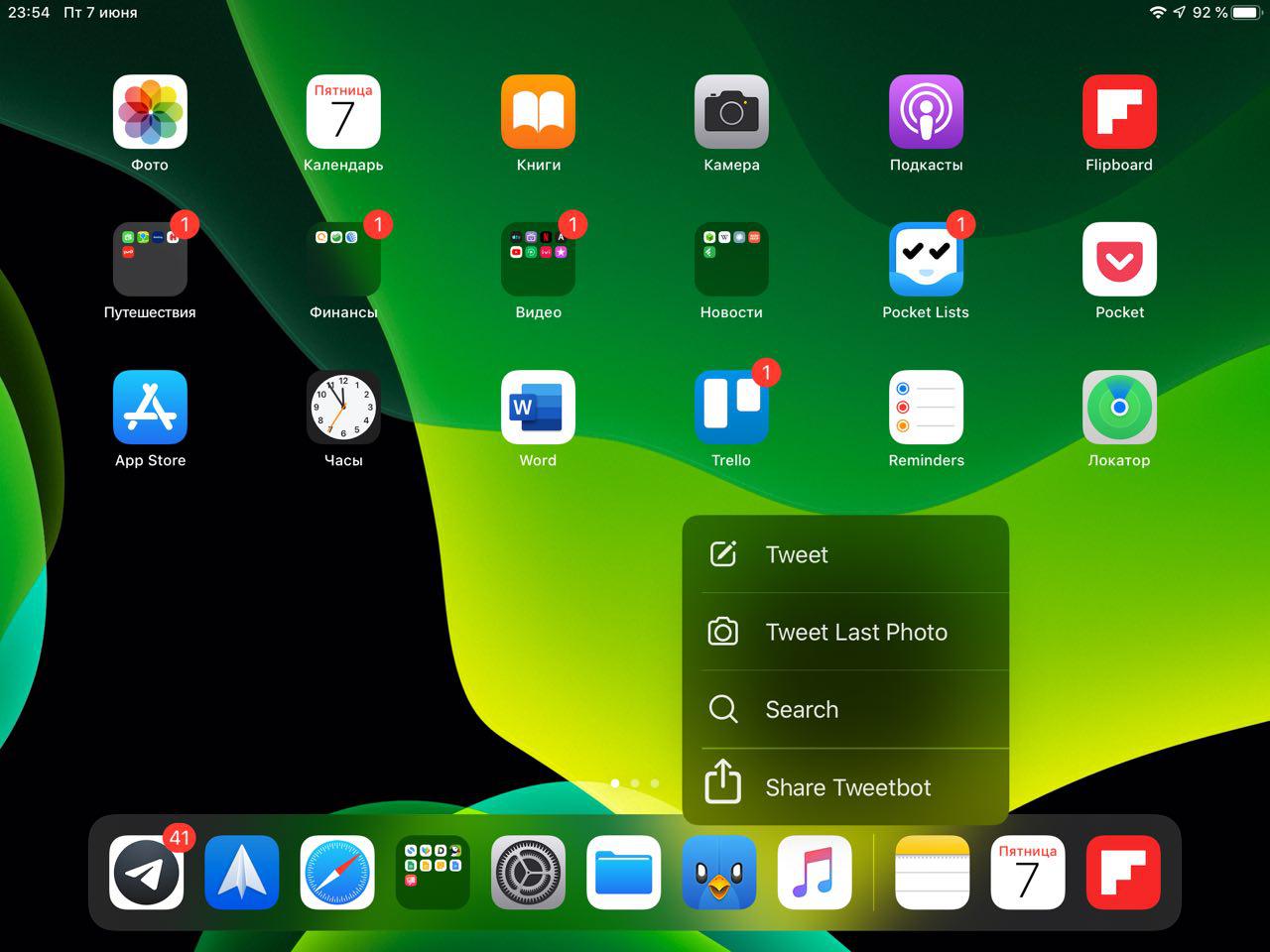Tap the battery icon in status bar

[x=1247, y=12]
